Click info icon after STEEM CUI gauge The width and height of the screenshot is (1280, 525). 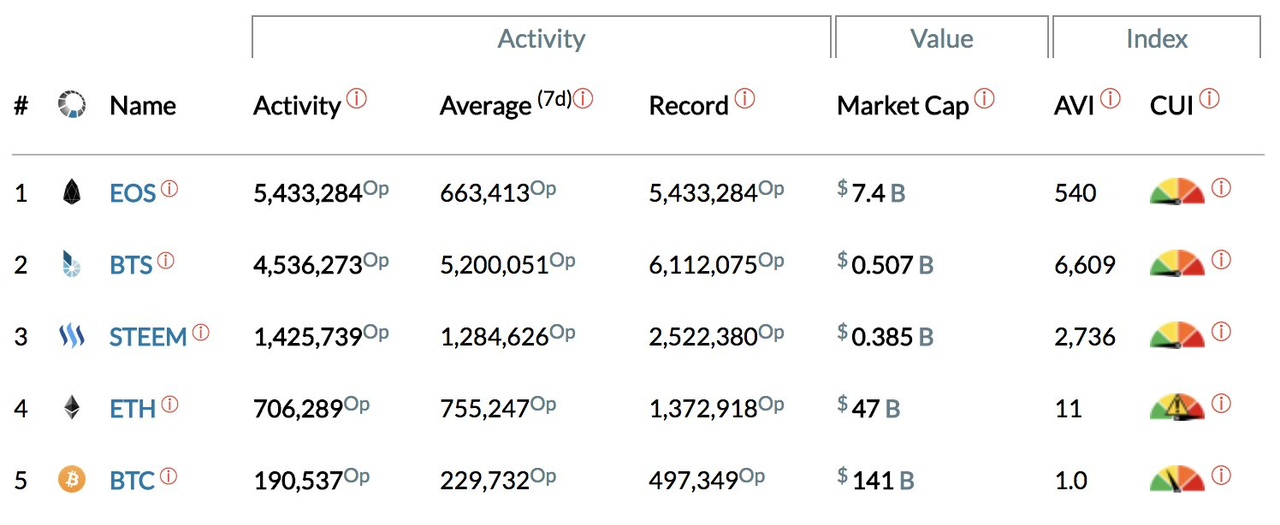[x=1221, y=332]
